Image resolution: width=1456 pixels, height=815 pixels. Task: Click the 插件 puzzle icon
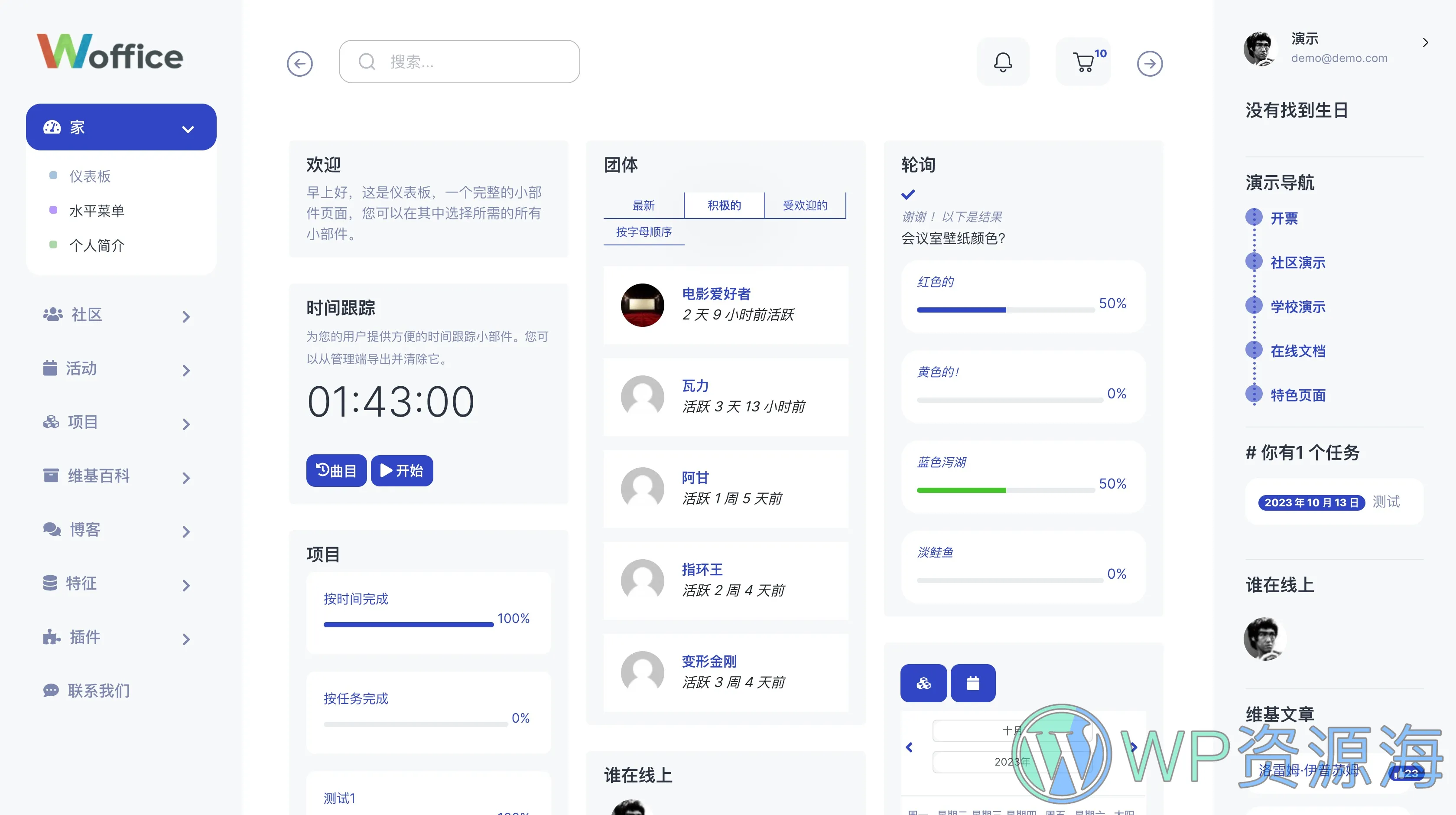[x=52, y=637]
